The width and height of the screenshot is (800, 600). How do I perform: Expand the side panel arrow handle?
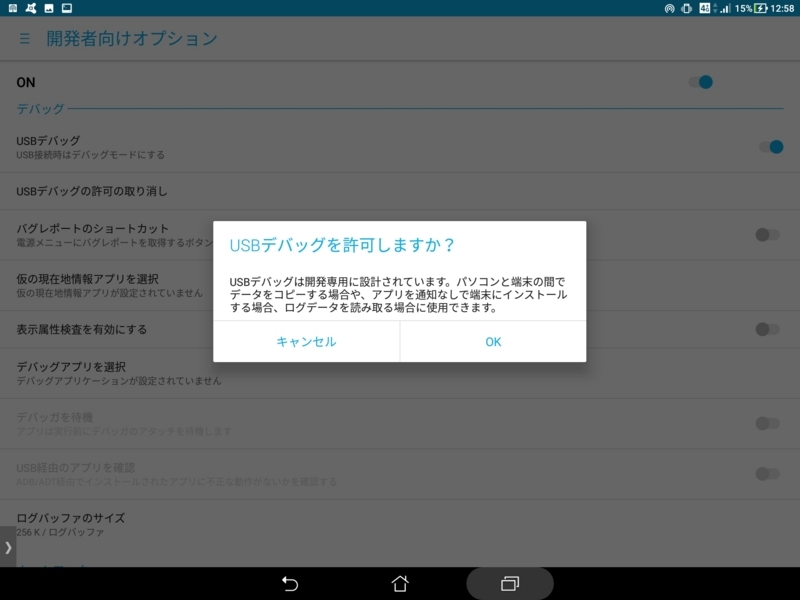[8, 547]
